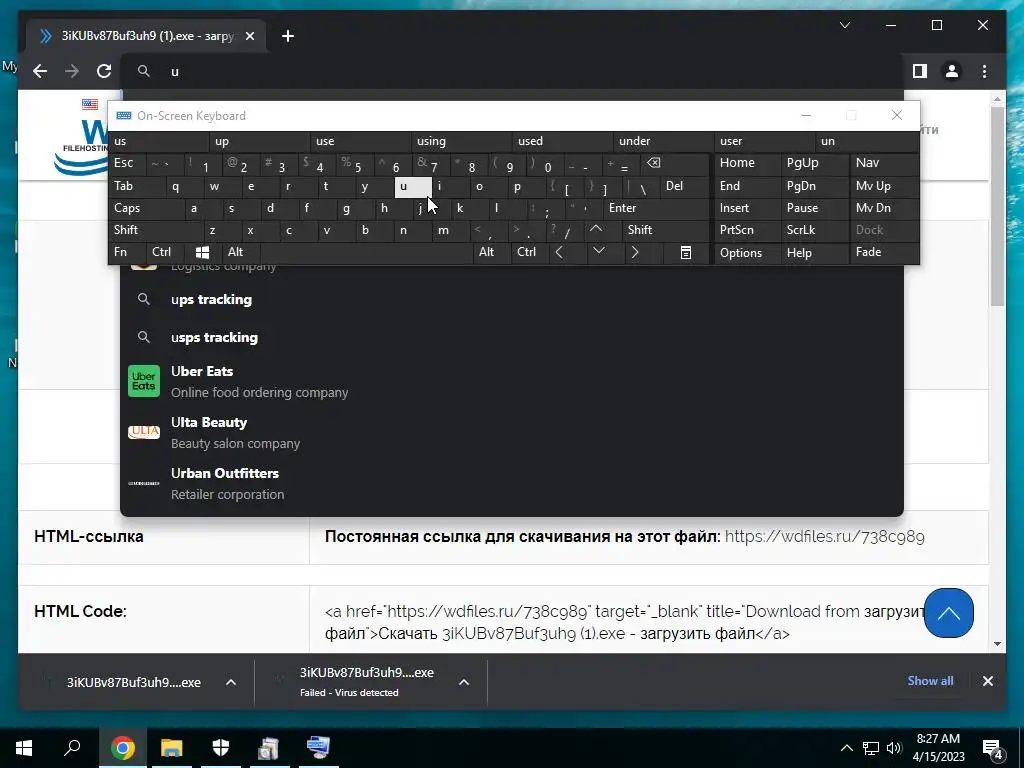Choose the Uber Eats suggestion

[512, 381]
